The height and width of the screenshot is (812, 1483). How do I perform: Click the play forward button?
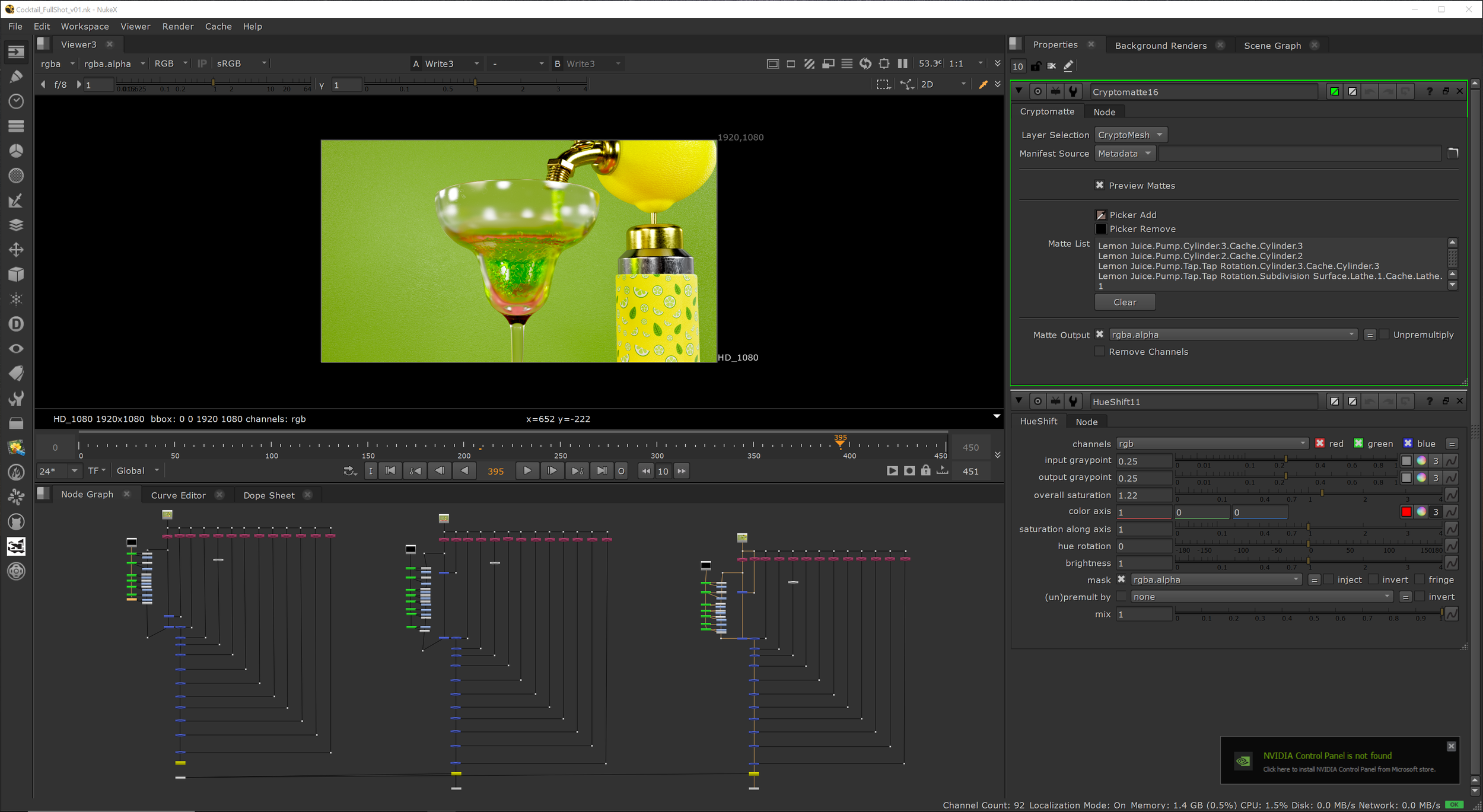[527, 471]
